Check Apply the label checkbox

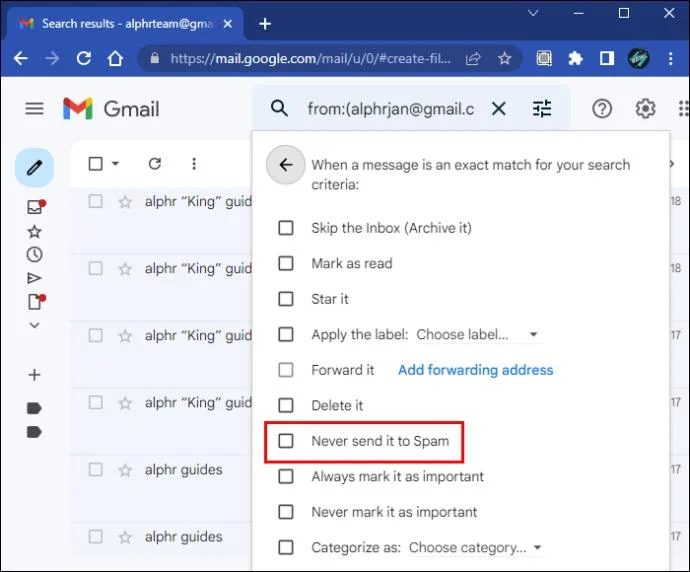pyautogui.click(x=286, y=334)
